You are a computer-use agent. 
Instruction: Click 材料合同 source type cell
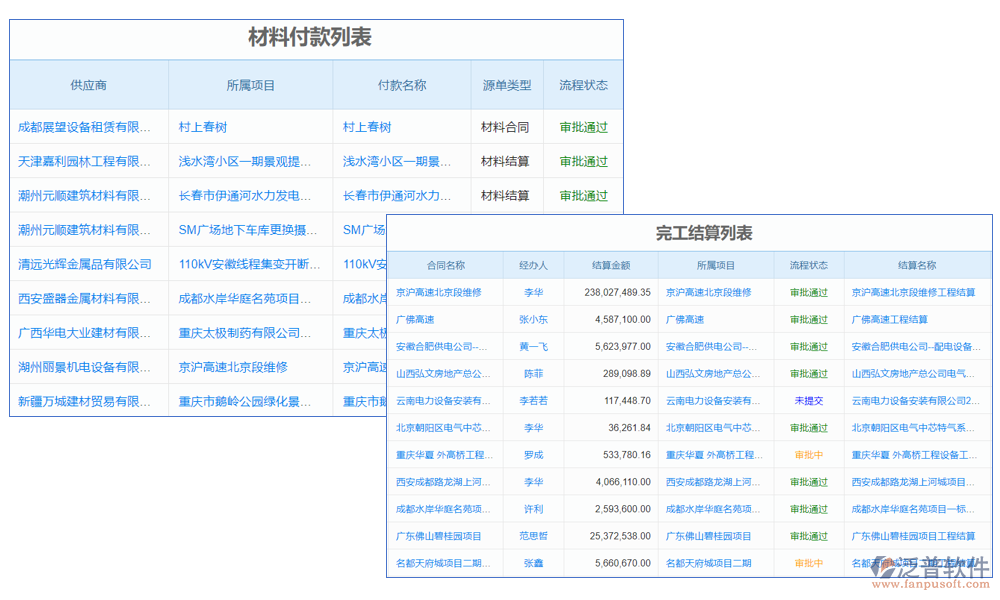tap(506, 126)
